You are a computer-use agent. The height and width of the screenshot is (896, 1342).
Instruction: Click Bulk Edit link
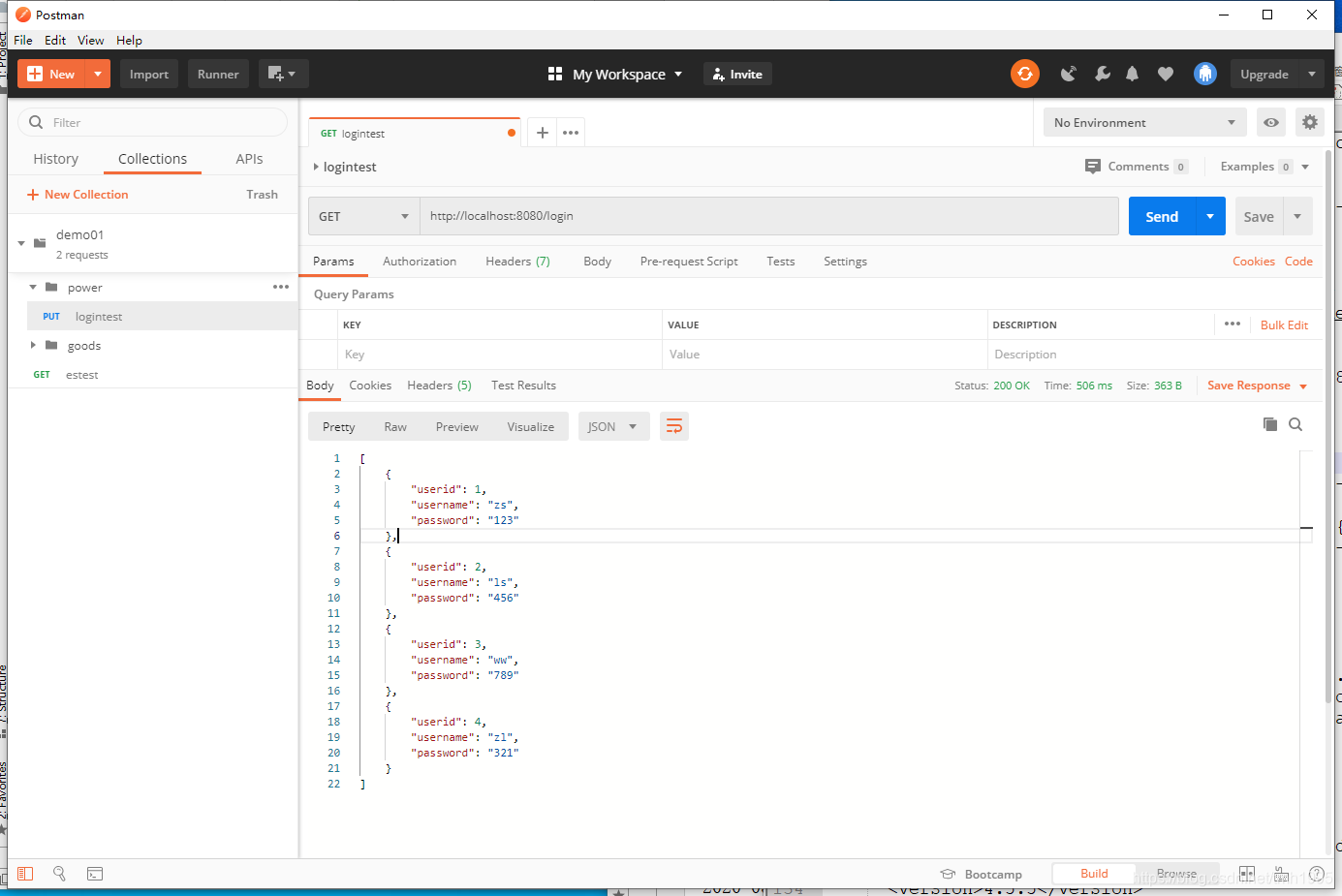coord(1284,325)
